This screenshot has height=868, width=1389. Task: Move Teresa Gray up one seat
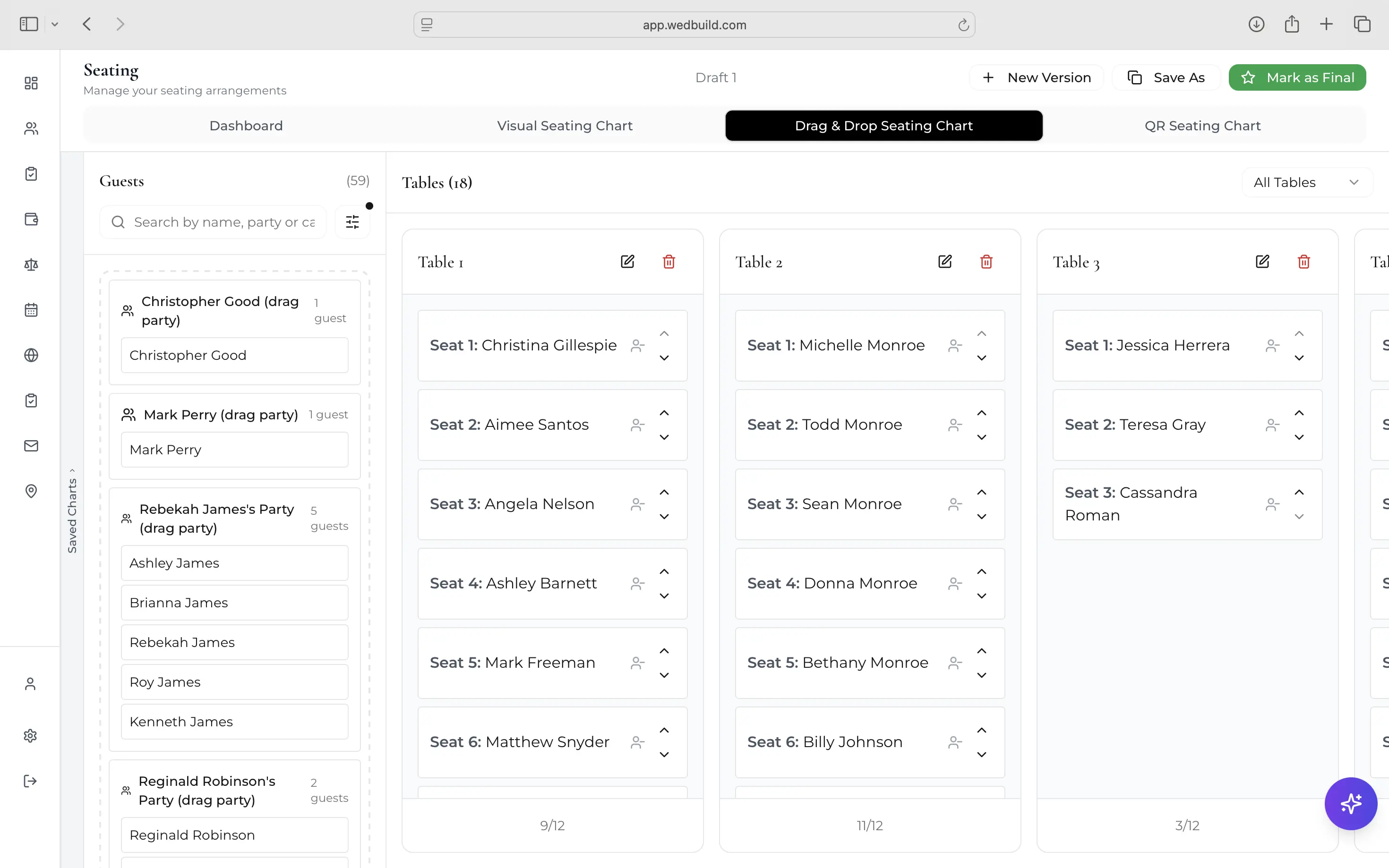coord(1299,413)
